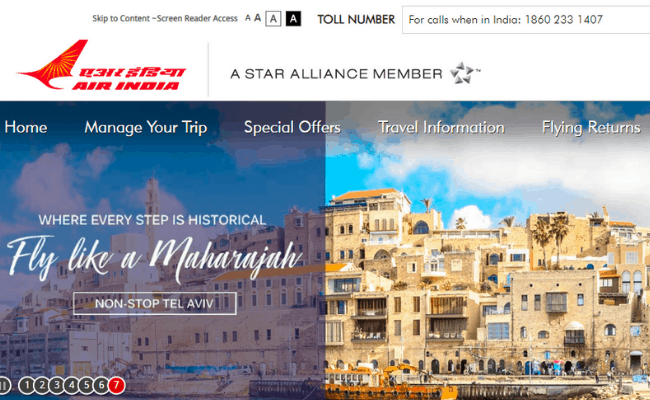Go to banner slide 5
The width and height of the screenshot is (650, 400).
click(x=87, y=385)
